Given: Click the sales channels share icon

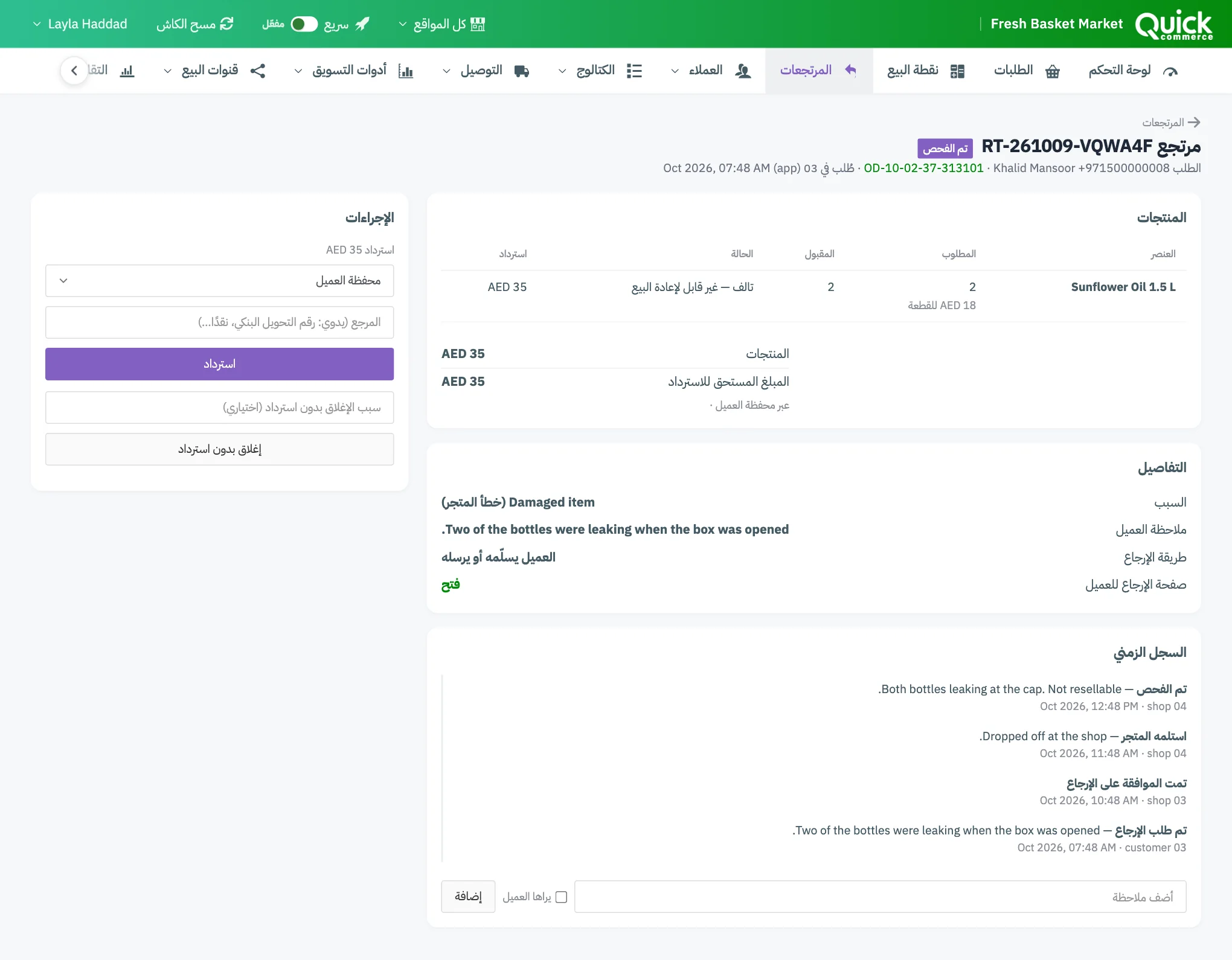Looking at the screenshot, I should [x=258, y=71].
